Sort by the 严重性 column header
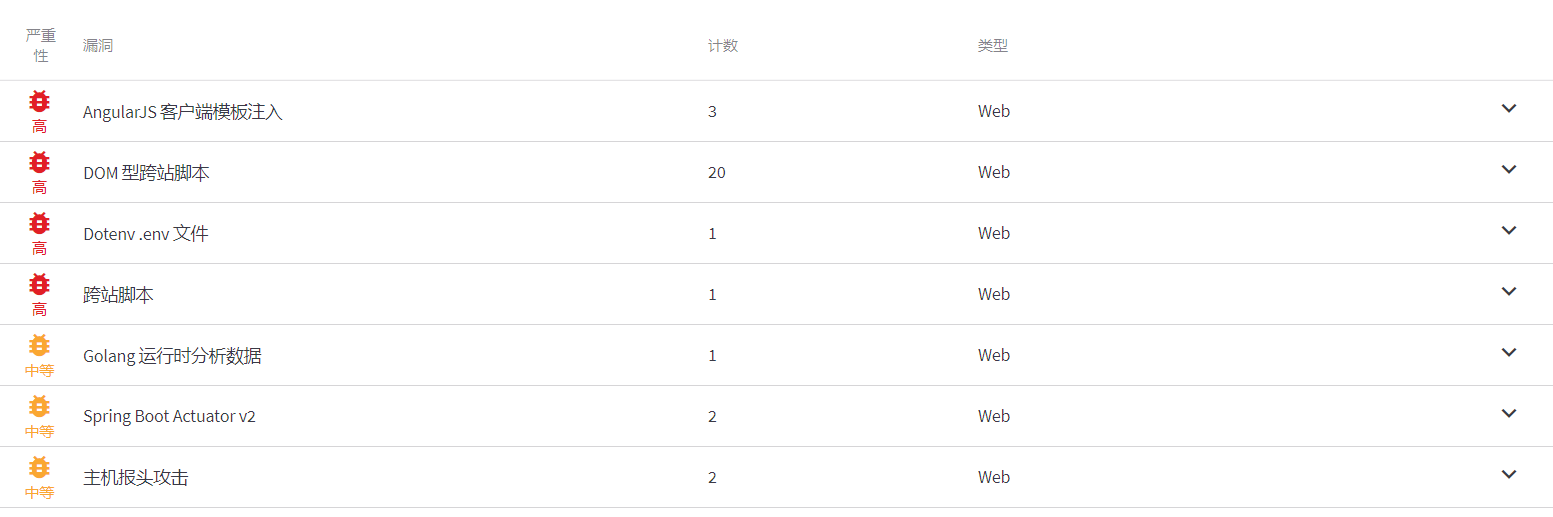 pos(41,45)
